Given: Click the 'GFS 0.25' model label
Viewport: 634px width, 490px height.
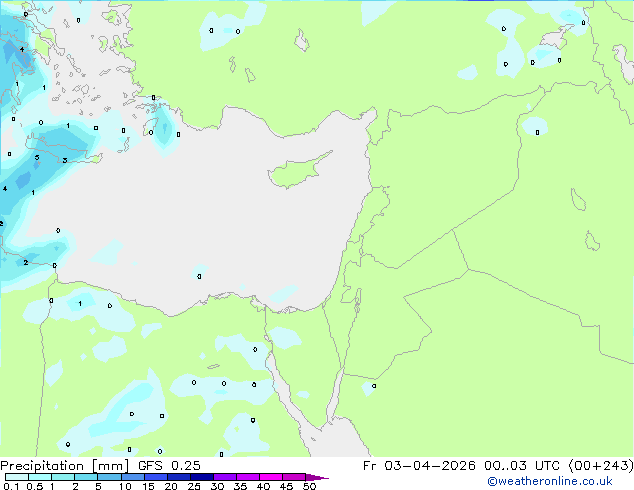Looking at the screenshot, I should pos(169,466).
